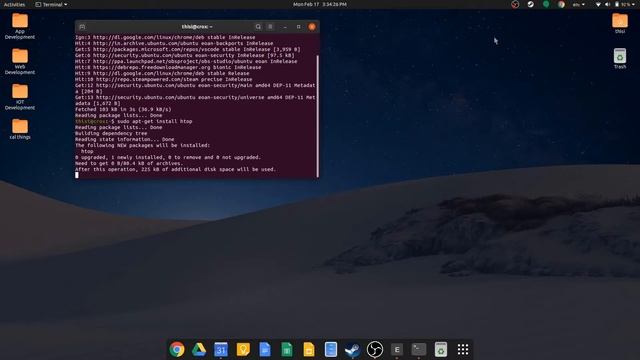Open the battery system menu
Screen dimensions: 640x360
coord(623,4)
